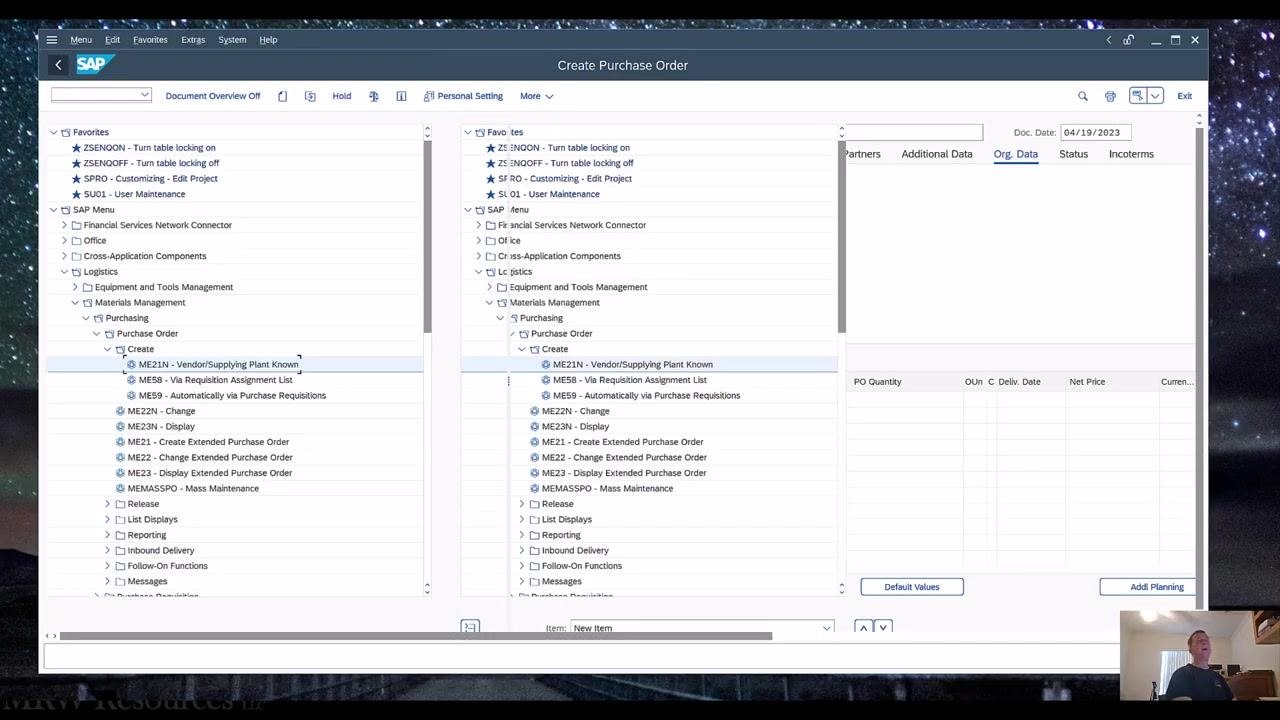The height and width of the screenshot is (720, 1280).
Task: Expand the Release folder in the left tree
Action: [107, 504]
